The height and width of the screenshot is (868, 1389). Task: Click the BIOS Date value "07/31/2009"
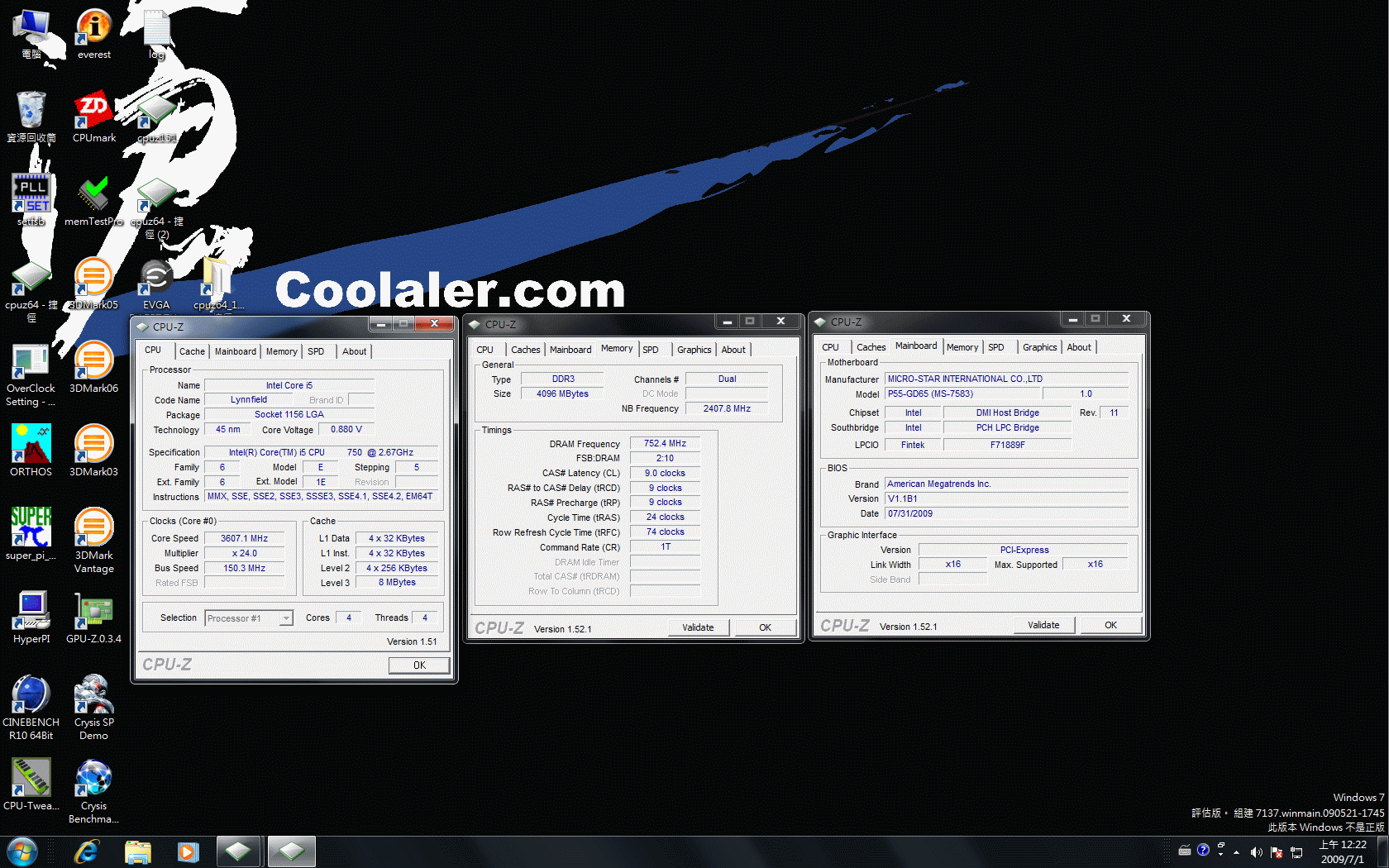click(x=1007, y=514)
